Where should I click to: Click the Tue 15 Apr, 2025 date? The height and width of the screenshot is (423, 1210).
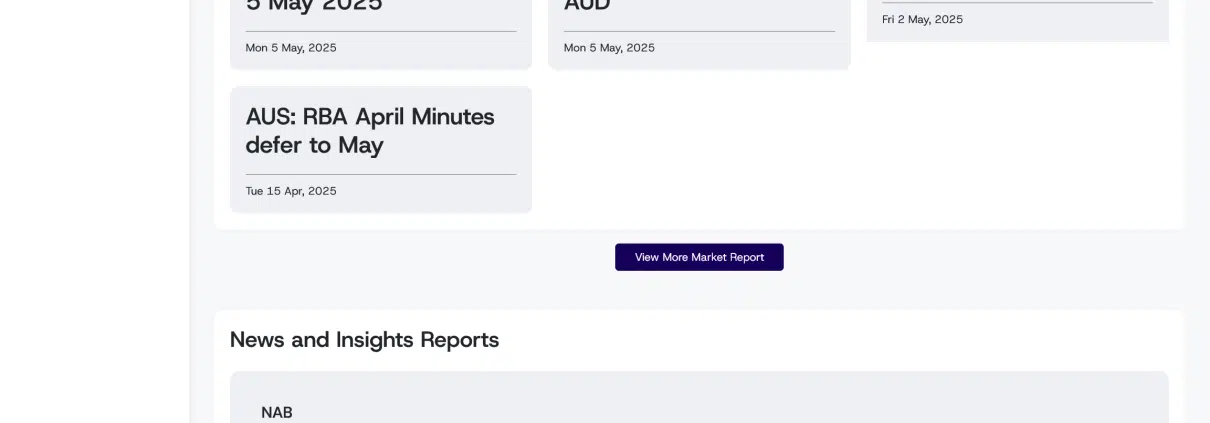pyautogui.click(x=291, y=191)
